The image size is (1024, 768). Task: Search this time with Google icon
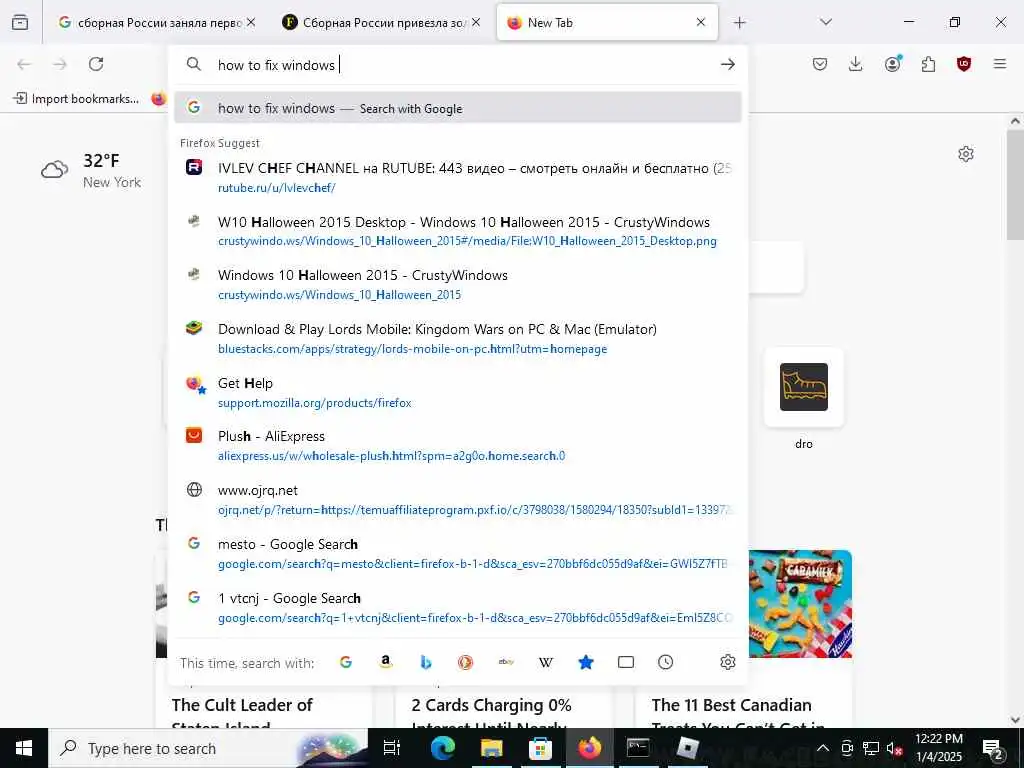tap(346, 662)
